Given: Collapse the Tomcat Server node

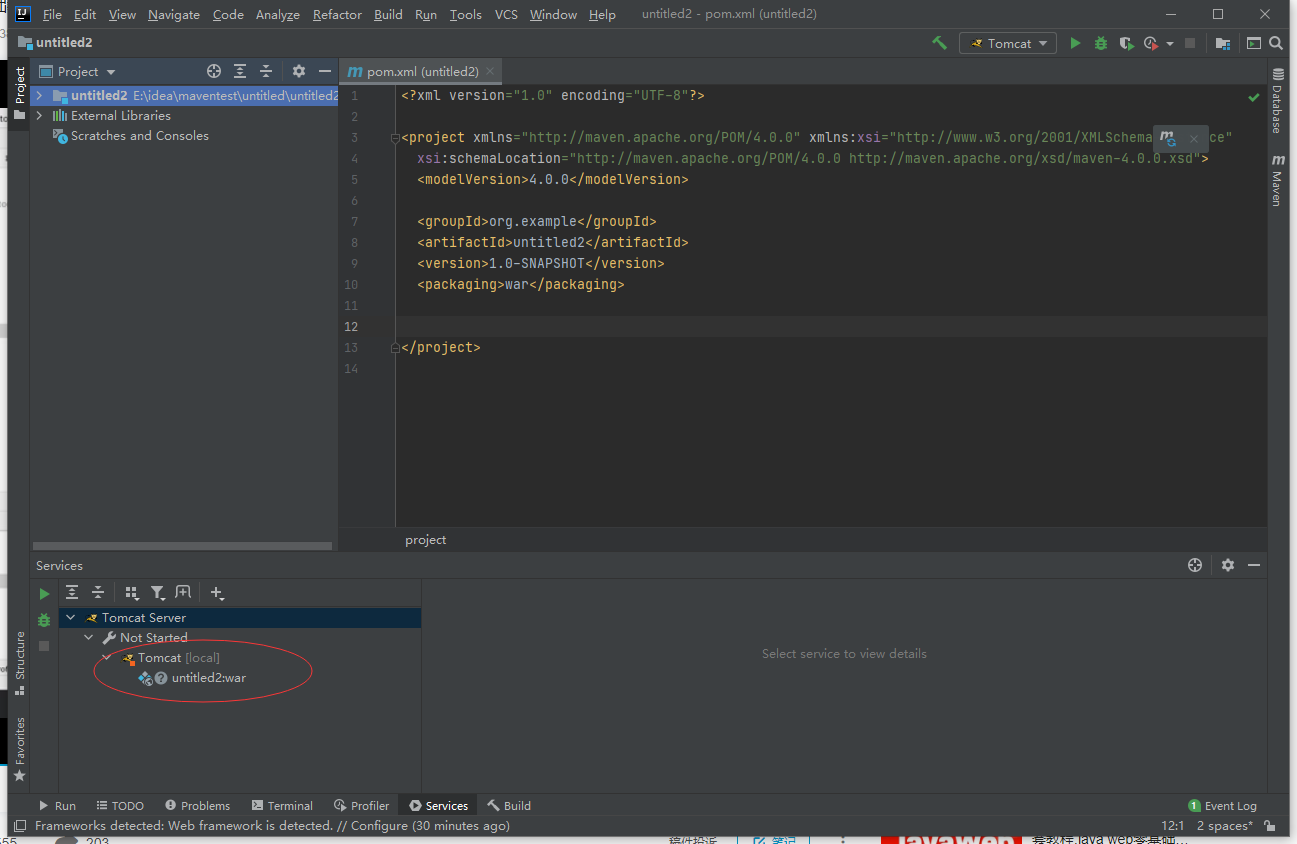Looking at the screenshot, I should point(70,618).
